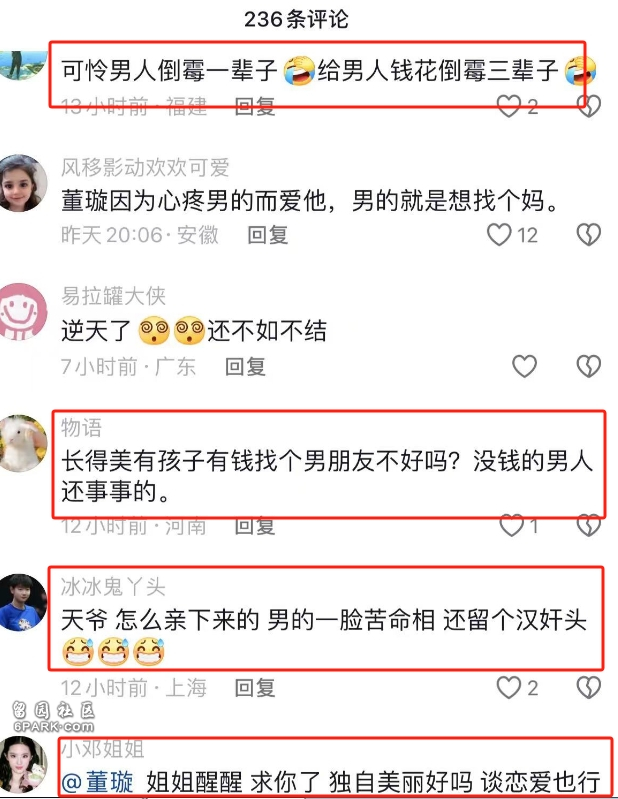Screen dimensions: 618x799
Task: Dislike the 冰冰鬼丫头 comment from 上海
Action: coord(588,687)
